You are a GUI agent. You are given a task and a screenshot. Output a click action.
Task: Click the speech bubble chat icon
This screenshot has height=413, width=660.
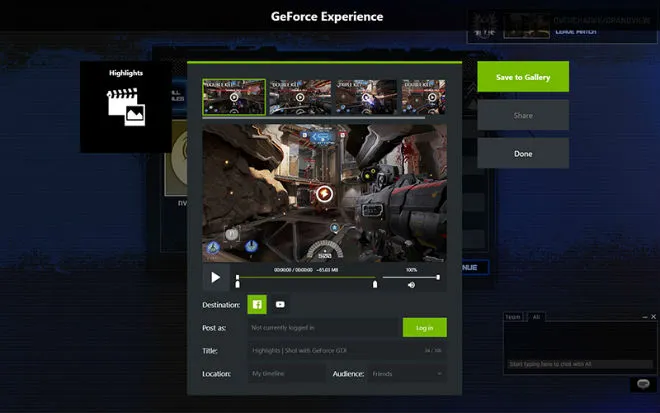[x=643, y=384]
